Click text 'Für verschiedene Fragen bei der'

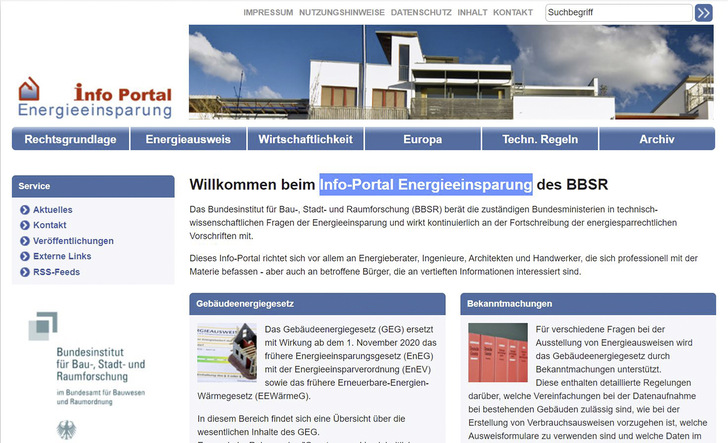tap(600, 329)
